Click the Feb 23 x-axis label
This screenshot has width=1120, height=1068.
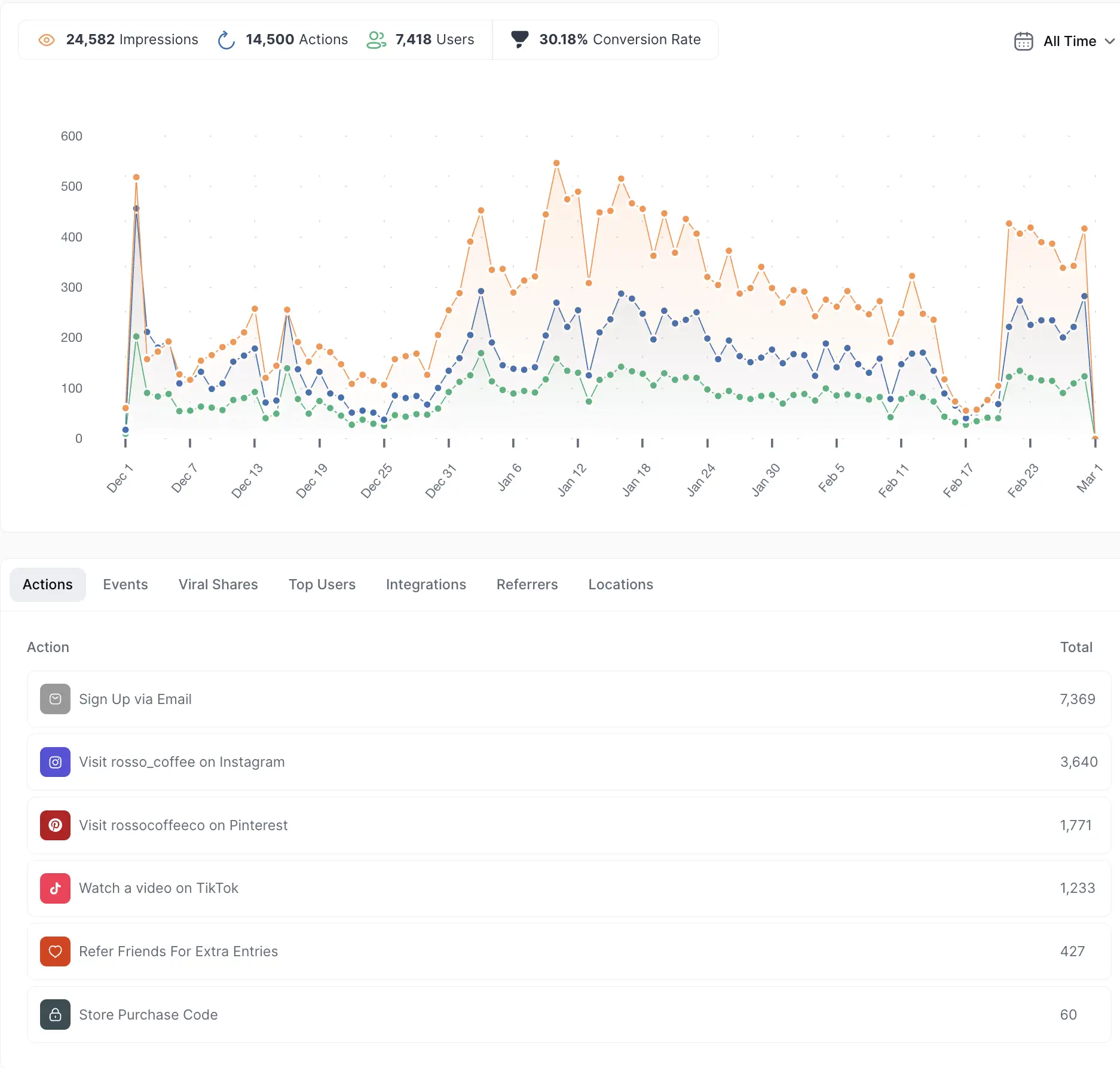coord(1023,481)
